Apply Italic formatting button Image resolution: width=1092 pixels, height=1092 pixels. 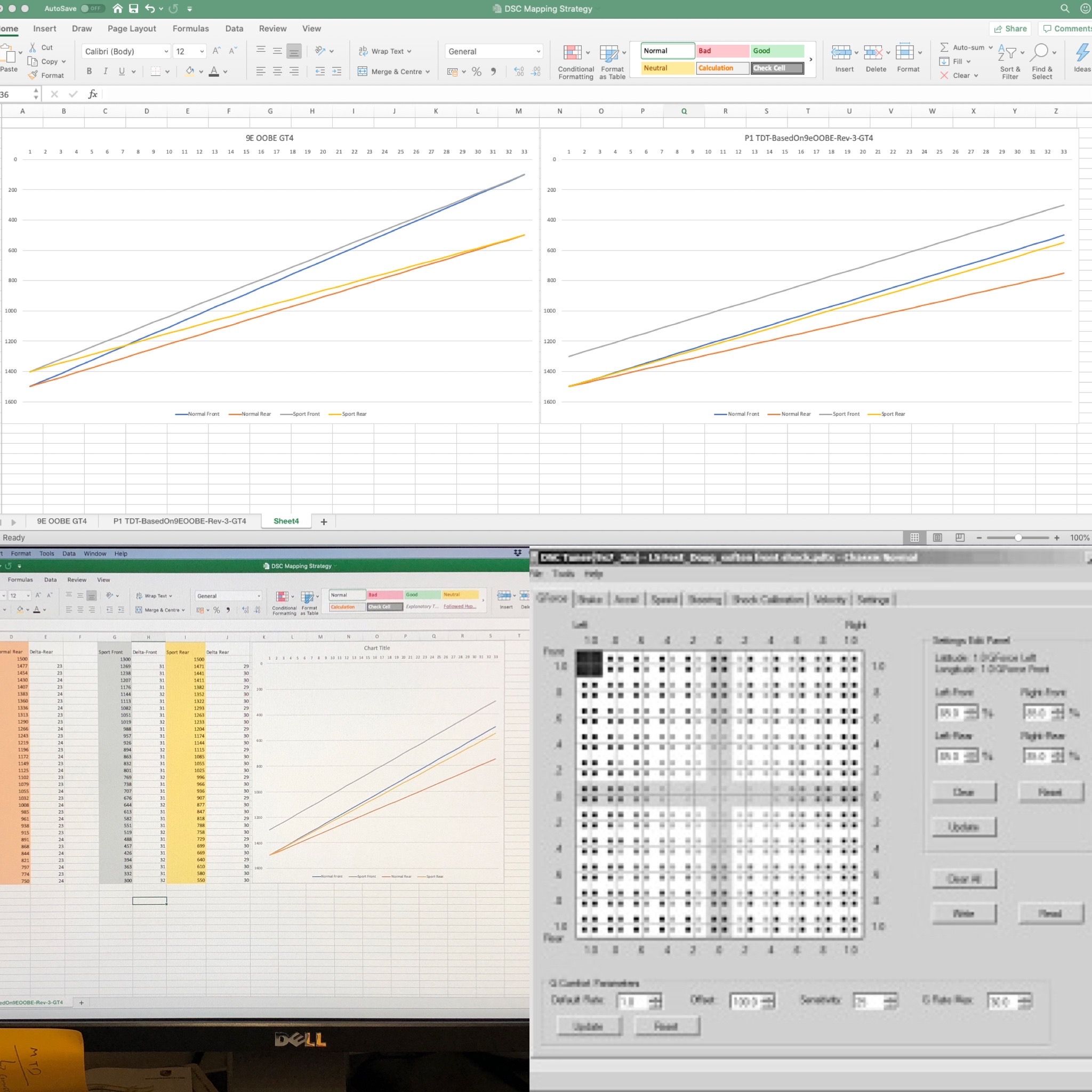(105, 72)
